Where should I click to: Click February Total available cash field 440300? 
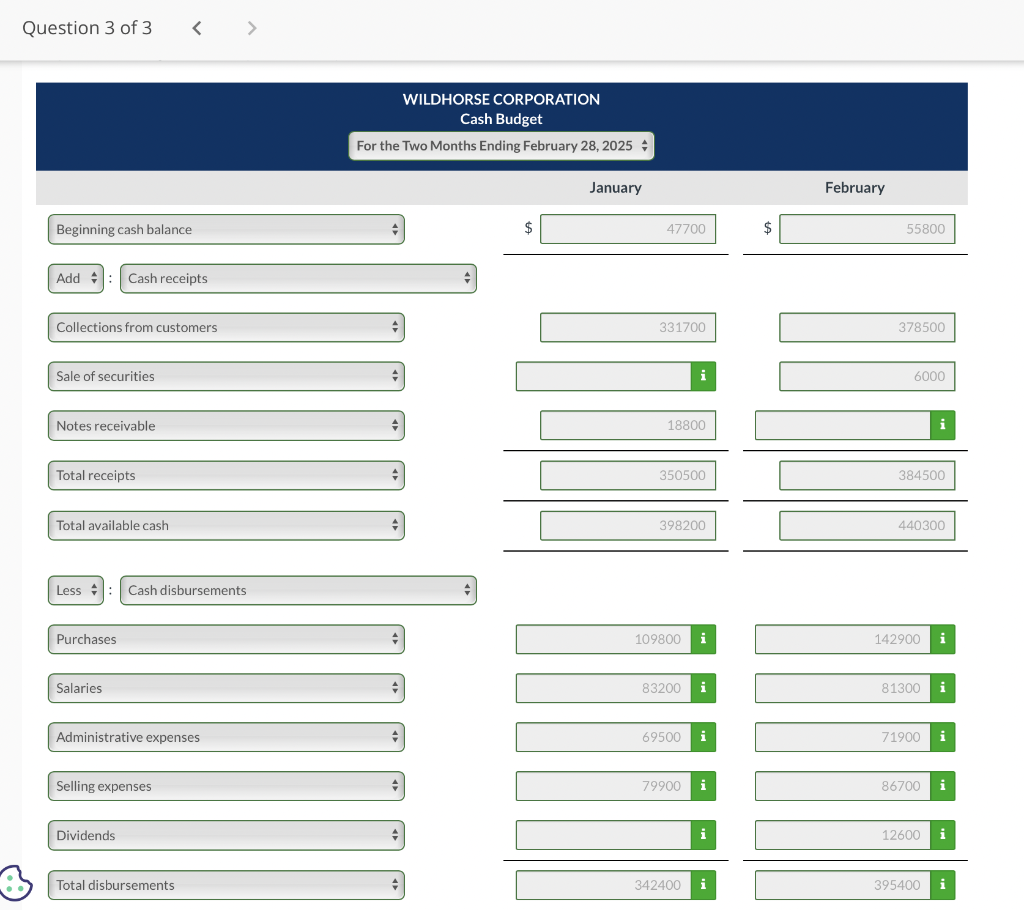pyautogui.click(x=867, y=525)
